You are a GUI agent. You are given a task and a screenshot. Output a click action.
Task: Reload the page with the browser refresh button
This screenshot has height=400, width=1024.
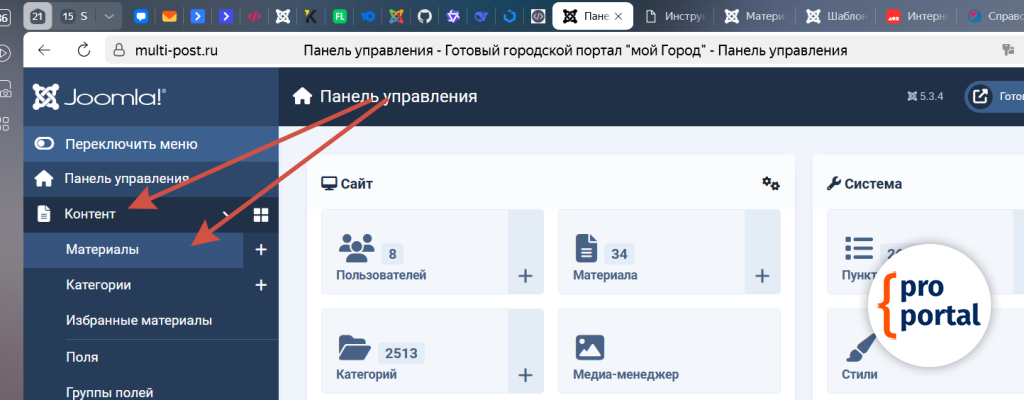coord(84,51)
